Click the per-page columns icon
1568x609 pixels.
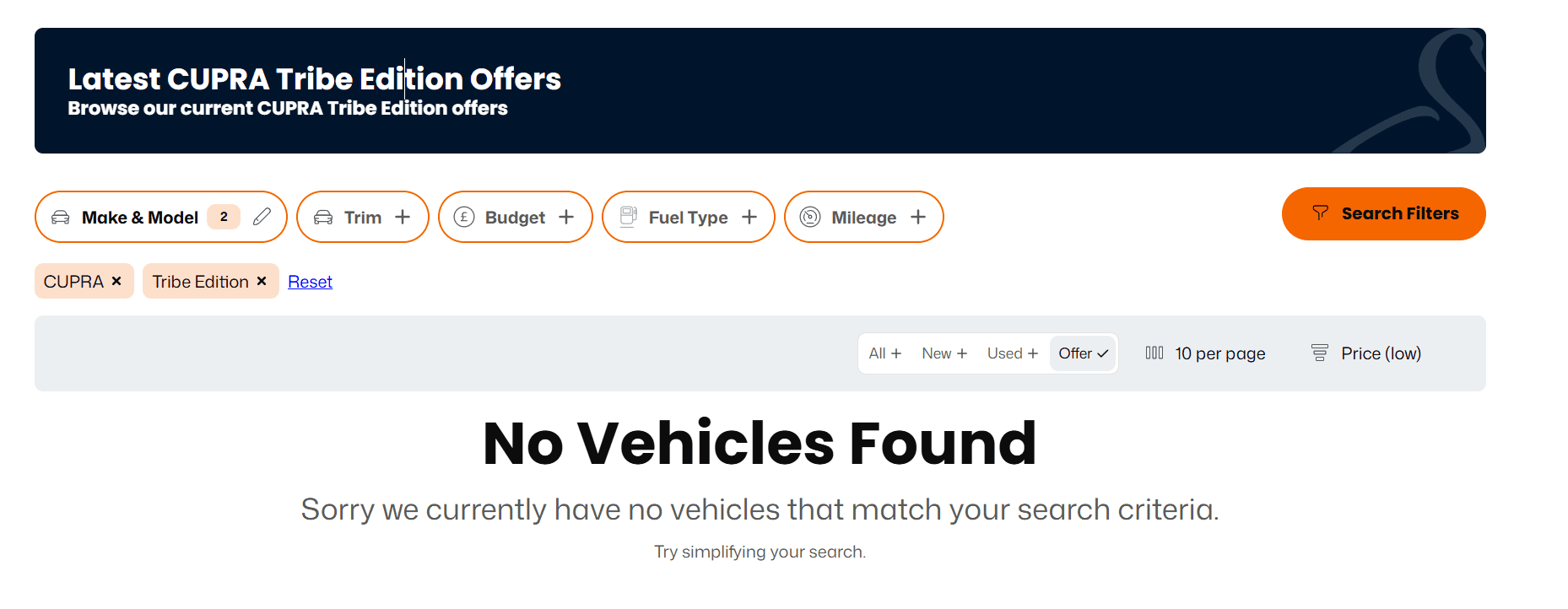[1154, 353]
